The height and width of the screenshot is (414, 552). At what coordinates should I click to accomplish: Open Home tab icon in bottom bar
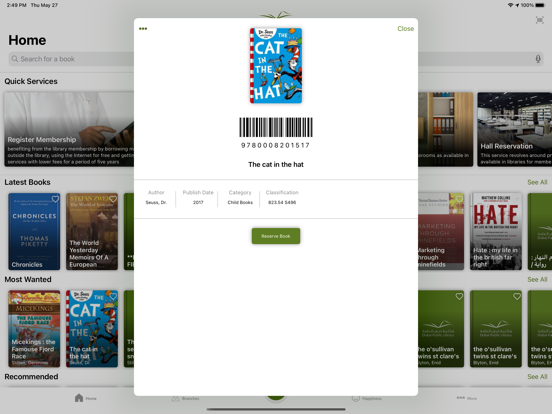click(79, 398)
